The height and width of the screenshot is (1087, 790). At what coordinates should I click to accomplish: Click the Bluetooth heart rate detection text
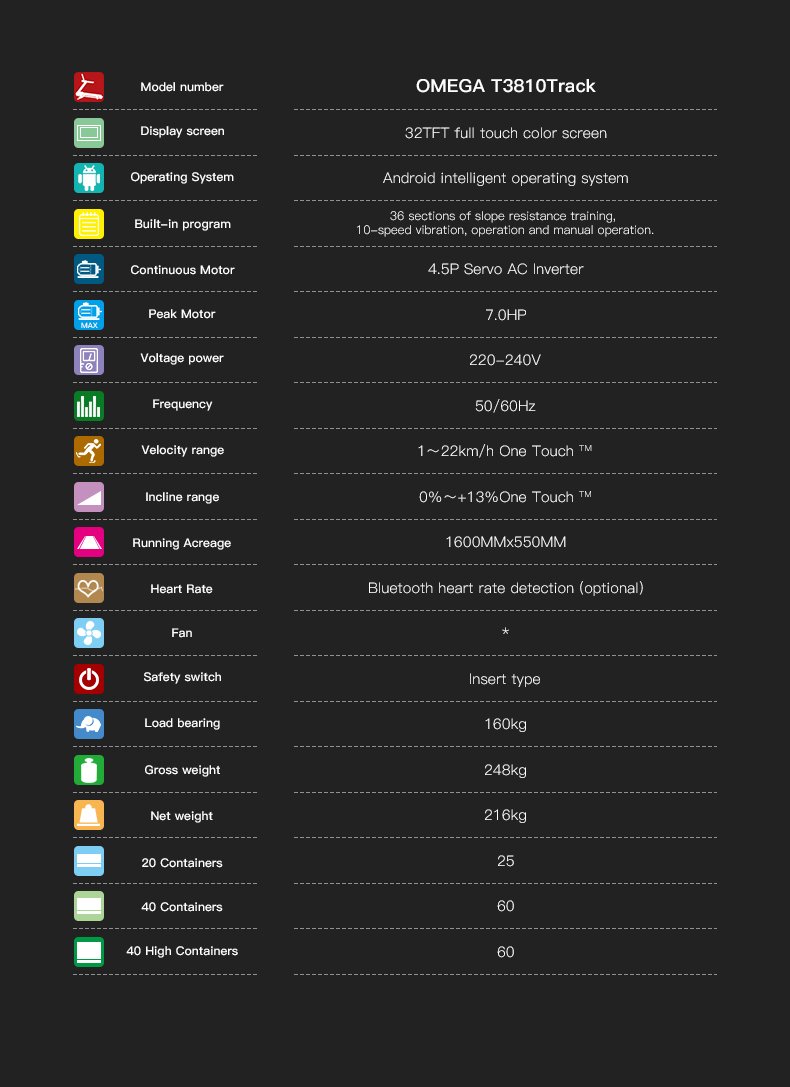coord(505,588)
